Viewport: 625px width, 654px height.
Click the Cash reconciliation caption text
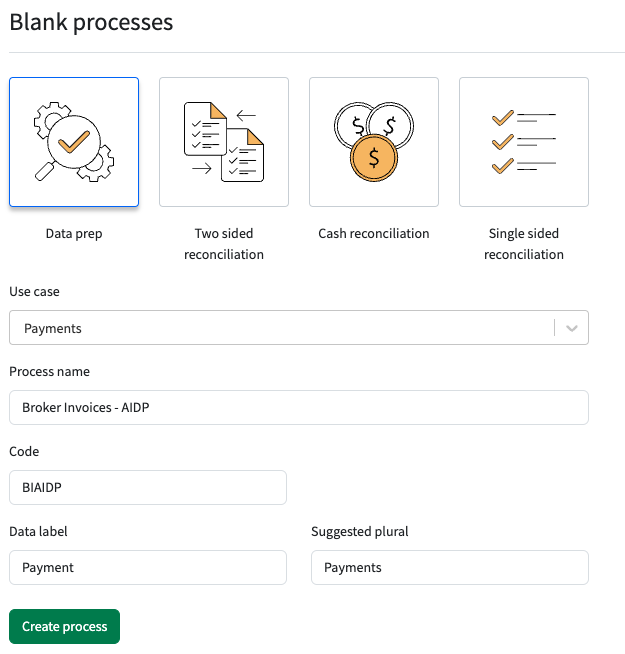pyautogui.click(x=374, y=234)
